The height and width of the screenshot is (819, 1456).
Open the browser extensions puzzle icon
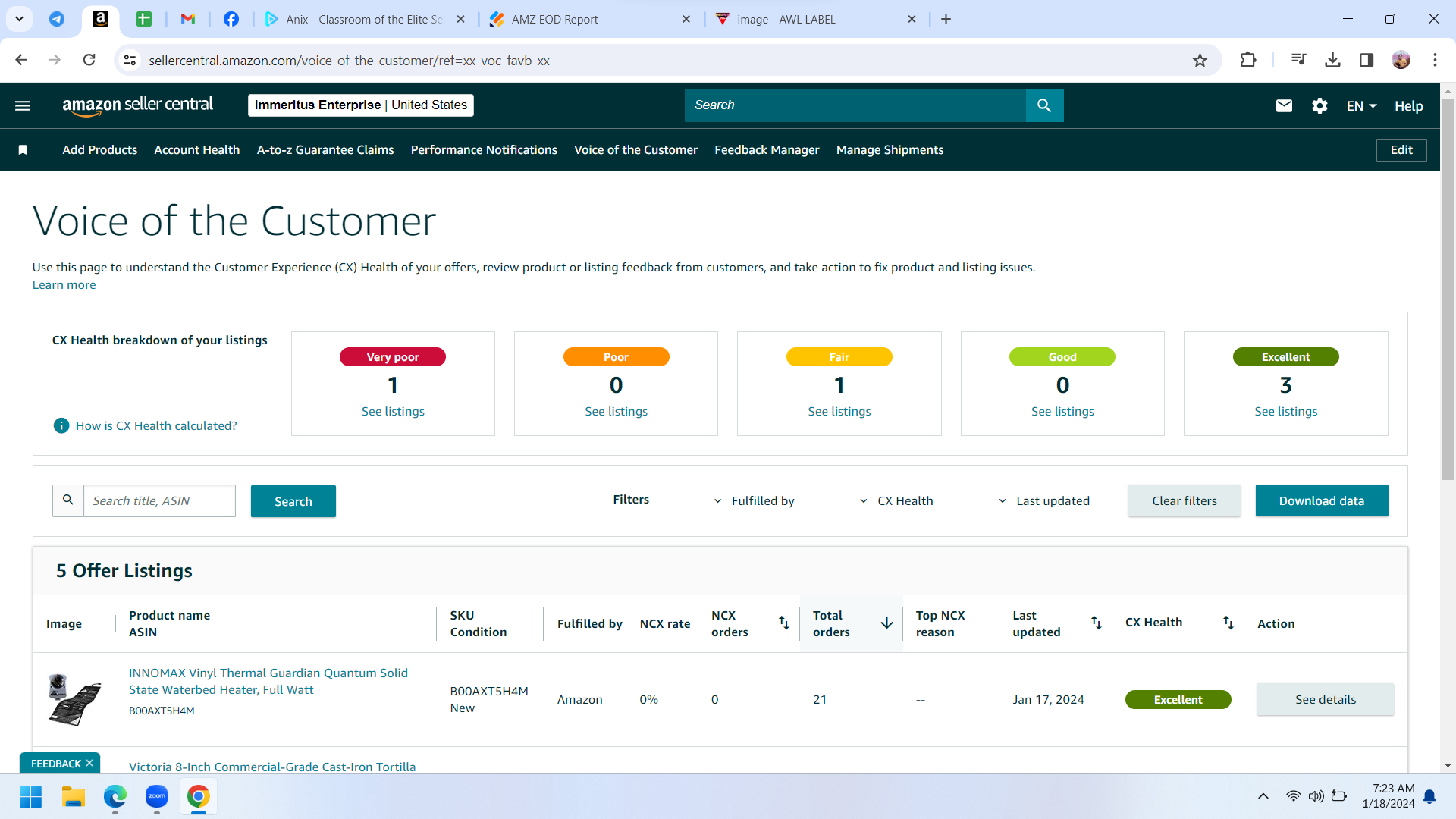[1248, 60]
